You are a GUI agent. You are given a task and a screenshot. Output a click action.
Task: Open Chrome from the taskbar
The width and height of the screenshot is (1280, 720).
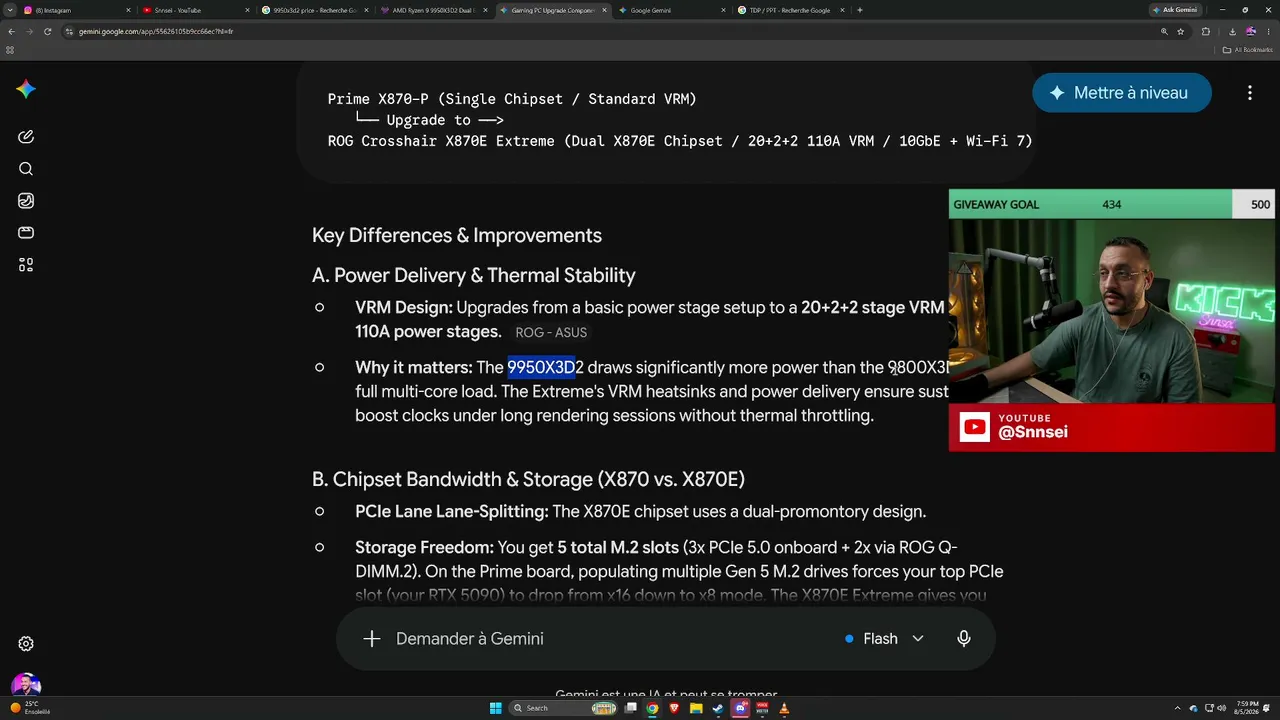click(652, 708)
